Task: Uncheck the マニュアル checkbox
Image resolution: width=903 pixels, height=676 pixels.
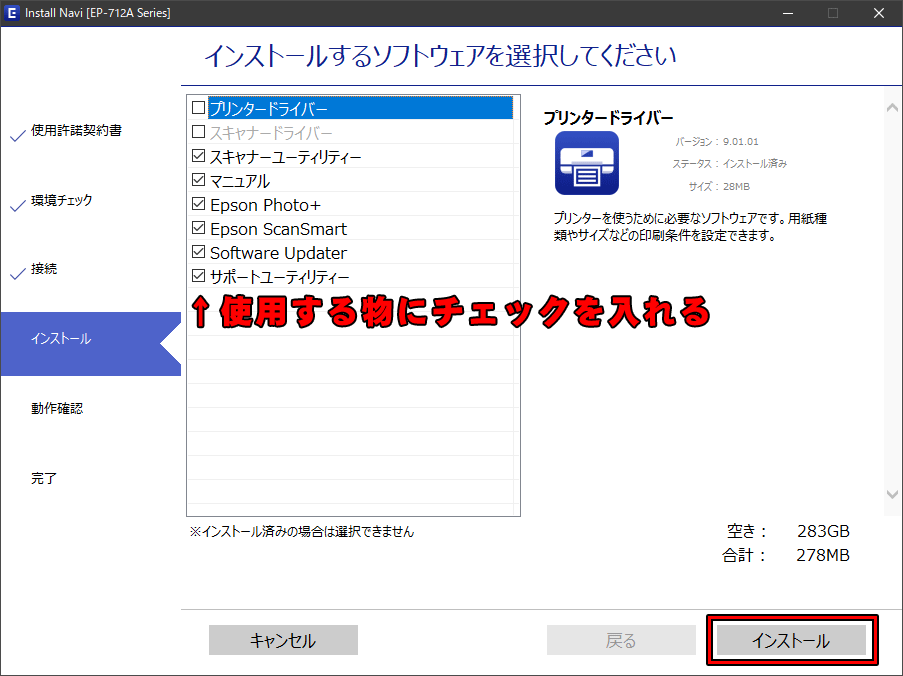Action: tap(199, 180)
